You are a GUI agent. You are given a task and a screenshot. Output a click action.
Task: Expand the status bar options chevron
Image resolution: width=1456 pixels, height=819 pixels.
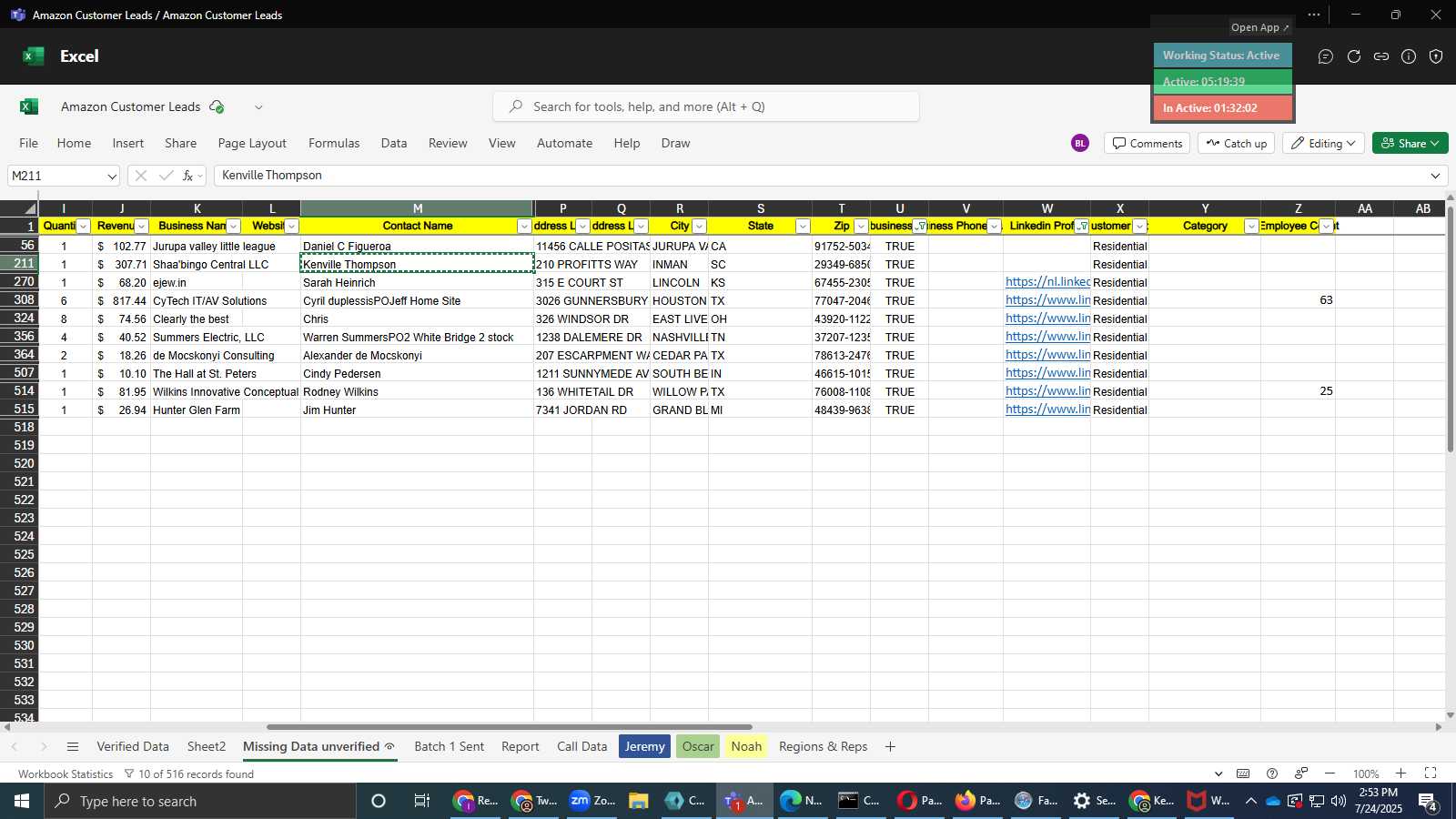(x=1218, y=773)
